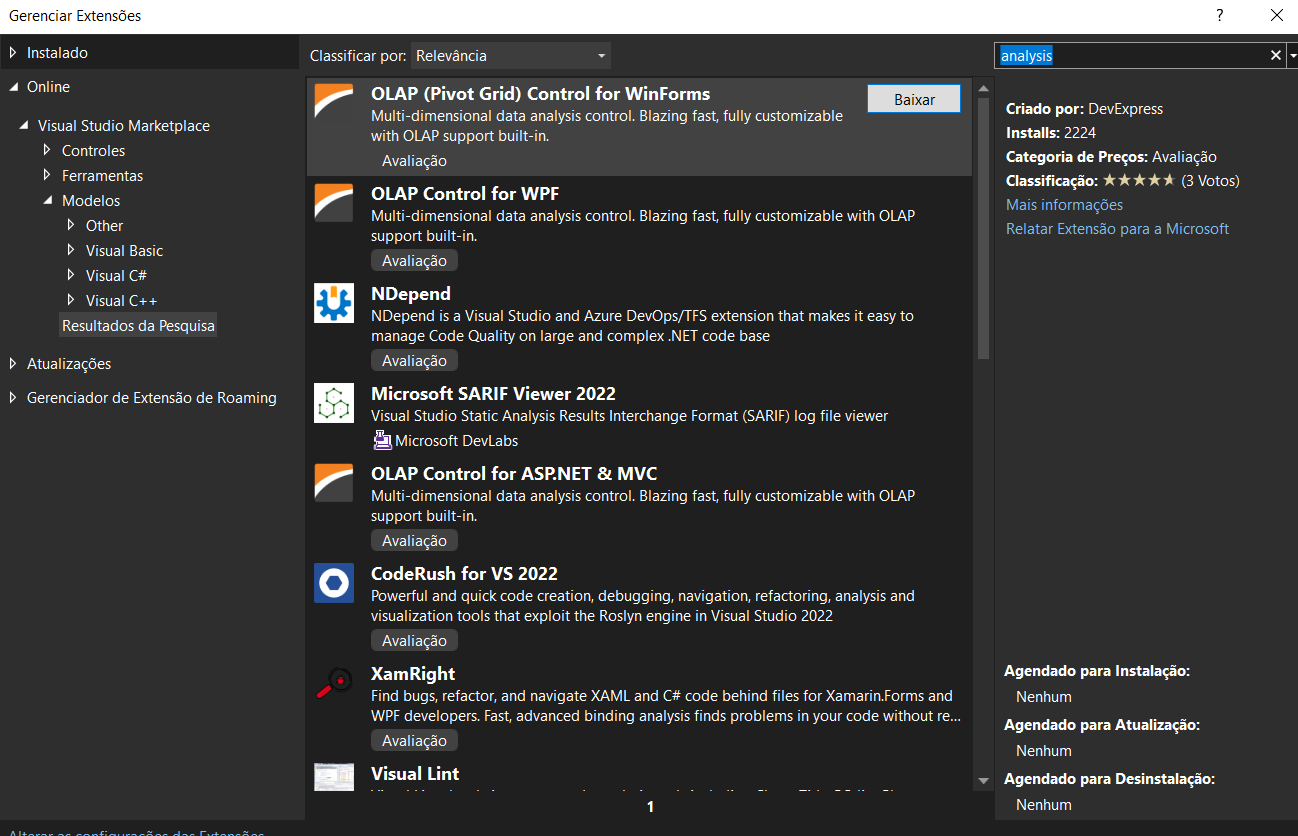Expand the Other node arrow

coord(71,226)
